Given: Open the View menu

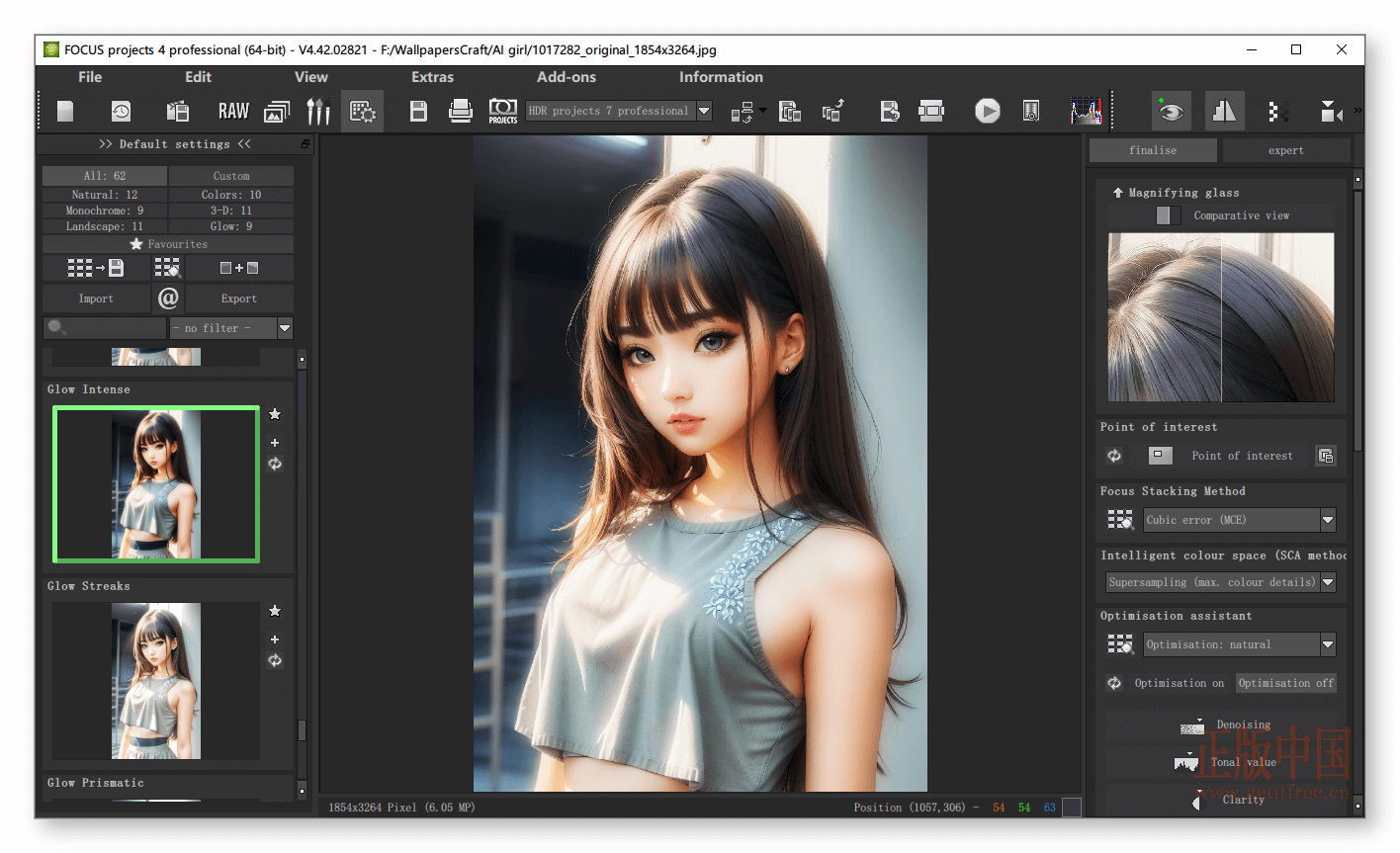Looking at the screenshot, I should point(310,77).
